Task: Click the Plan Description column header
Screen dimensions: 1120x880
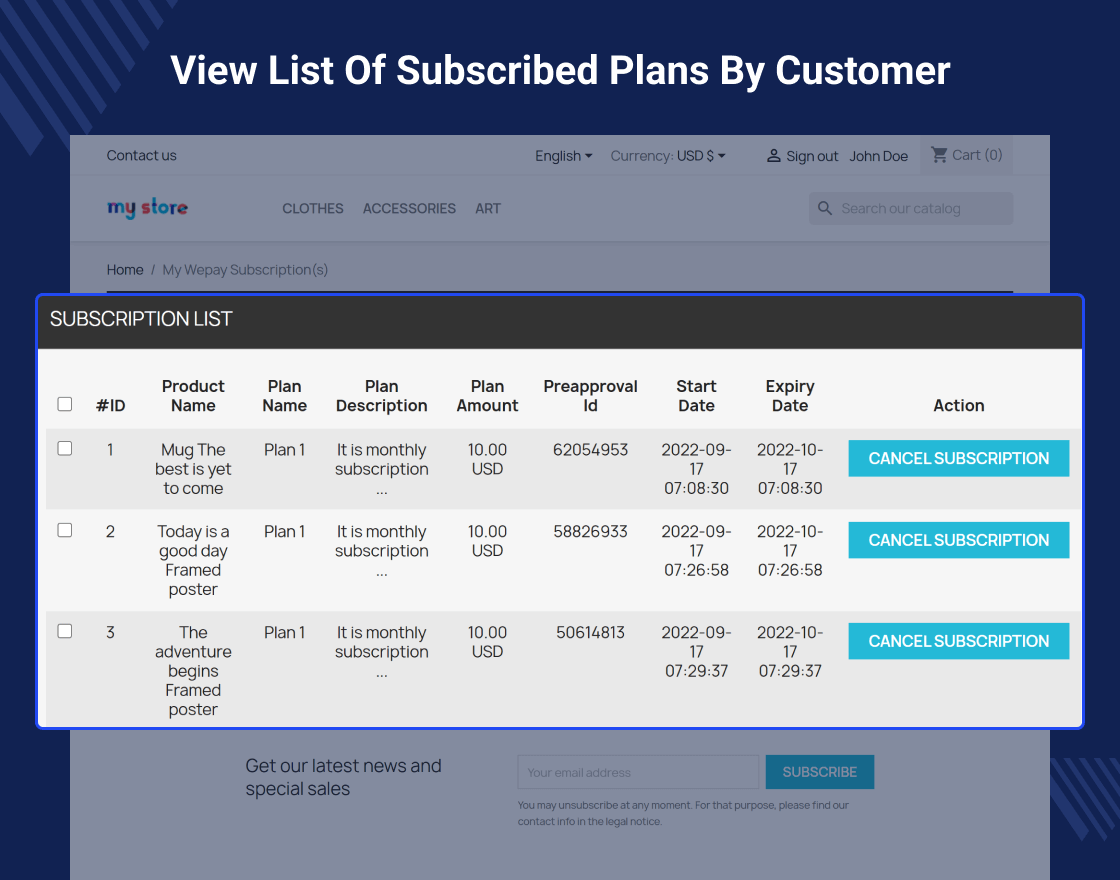Action: tap(381, 396)
